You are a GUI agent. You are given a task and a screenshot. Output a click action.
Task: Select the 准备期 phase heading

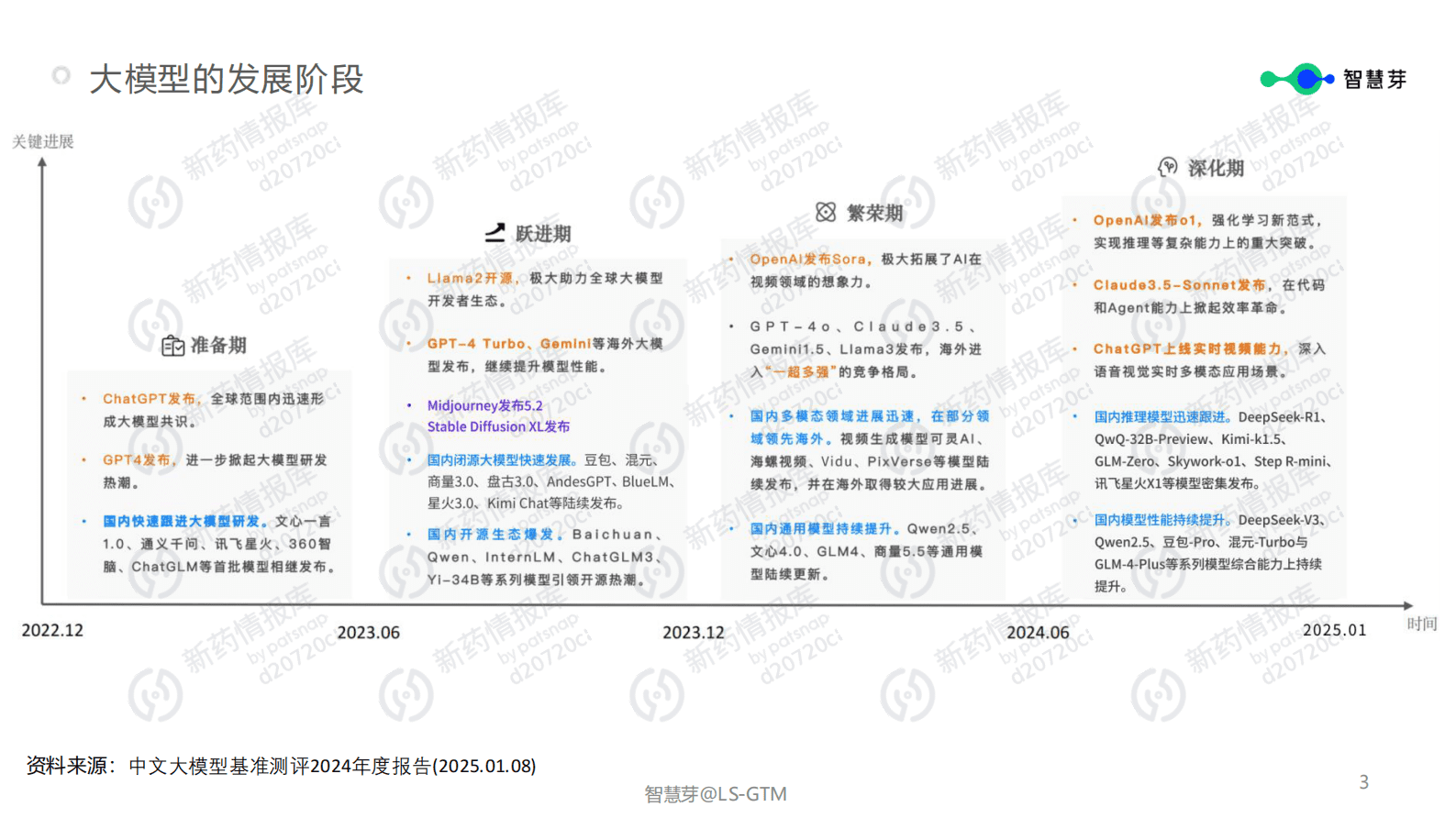click(218, 346)
